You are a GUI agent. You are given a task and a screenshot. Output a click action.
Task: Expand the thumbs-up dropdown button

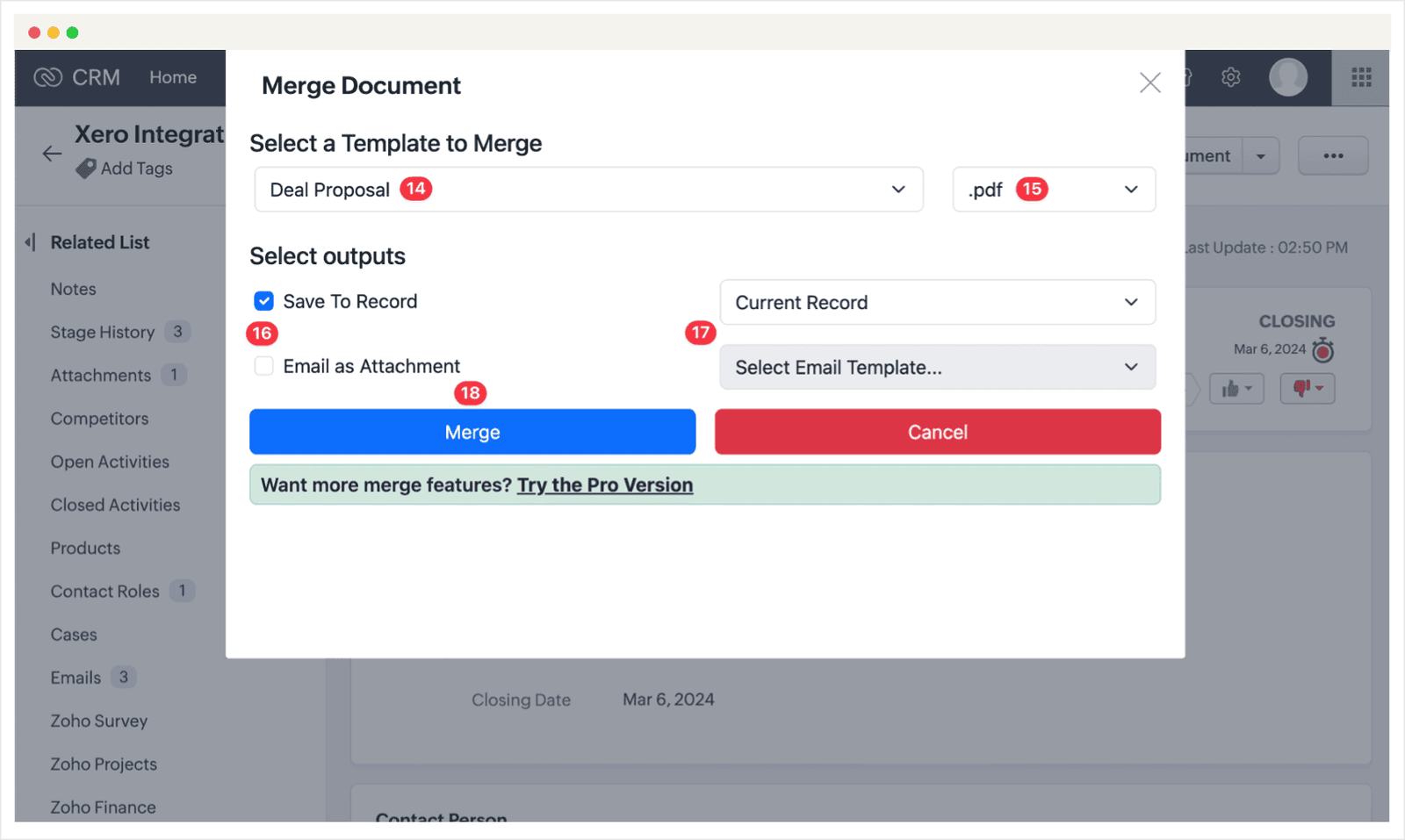pyautogui.click(x=1236, y=388)
